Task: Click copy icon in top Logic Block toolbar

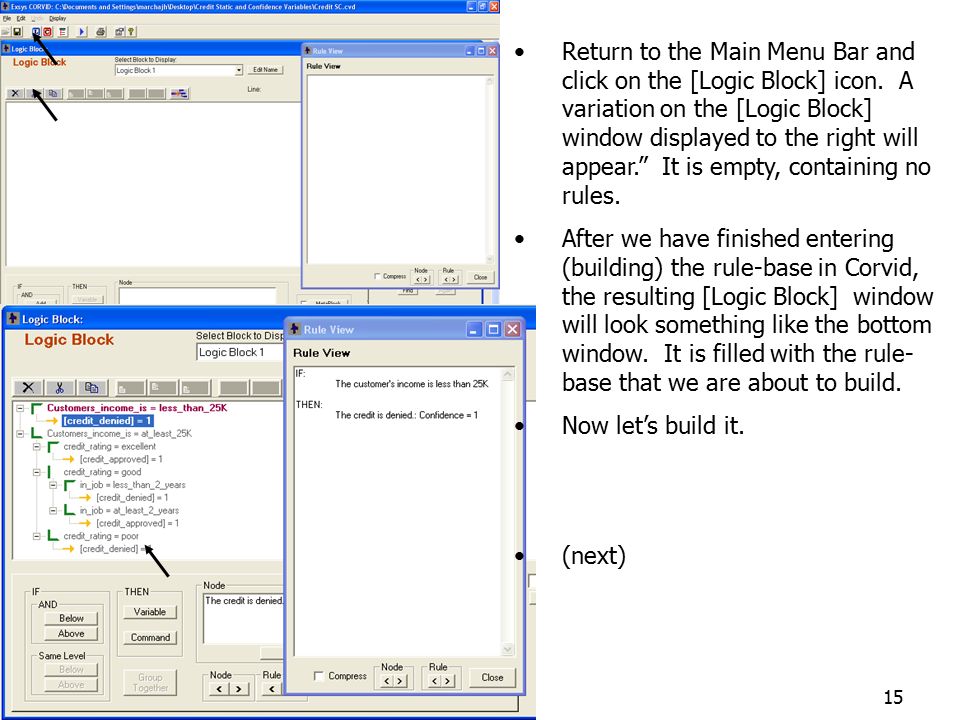Action: click(x=53, y=94)
